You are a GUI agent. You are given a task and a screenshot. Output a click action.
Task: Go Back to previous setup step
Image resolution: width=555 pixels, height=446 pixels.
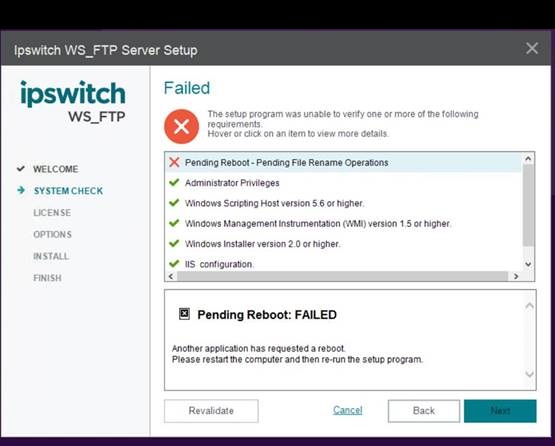(424, 411)
